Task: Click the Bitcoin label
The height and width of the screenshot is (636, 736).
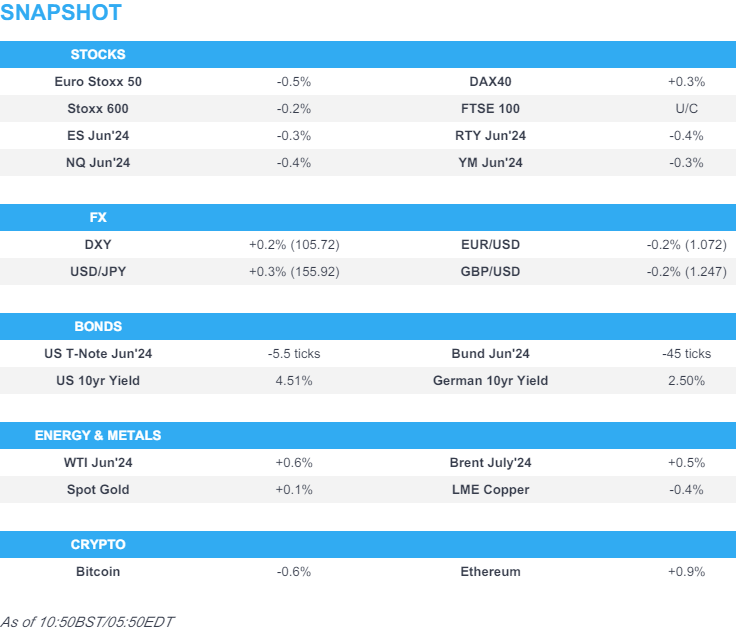Action: (98, 572)
